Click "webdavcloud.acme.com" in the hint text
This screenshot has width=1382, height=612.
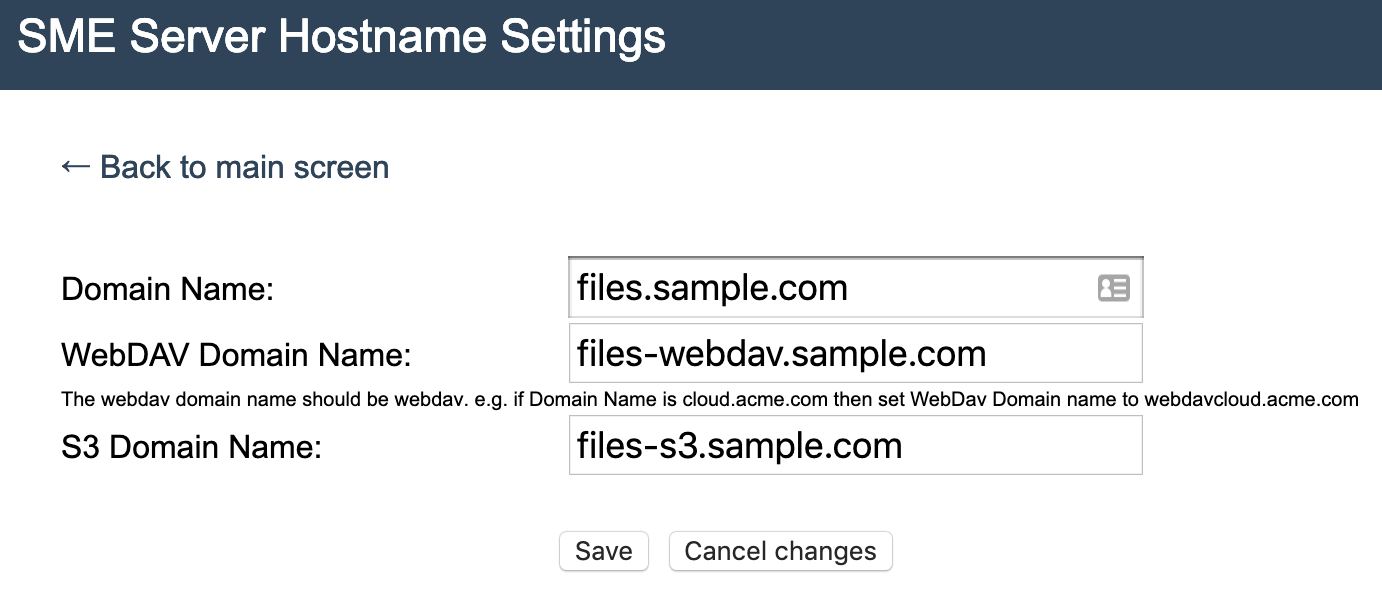pyautogui.click(x=1251, y=400)
